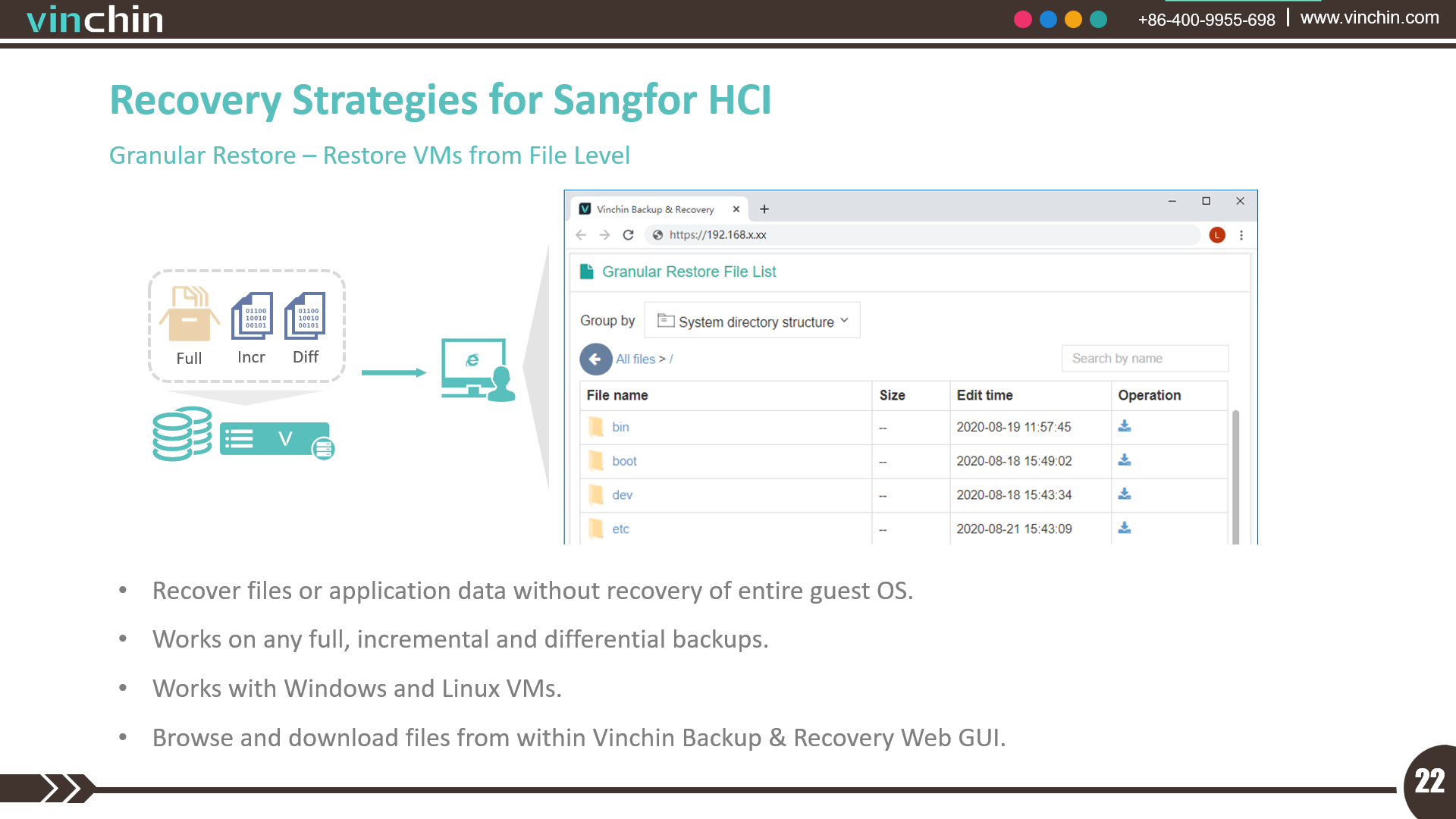This screenshot has height=819, width=1456.
Task: Reload the page with refresh icon
Action: point(628,235)
